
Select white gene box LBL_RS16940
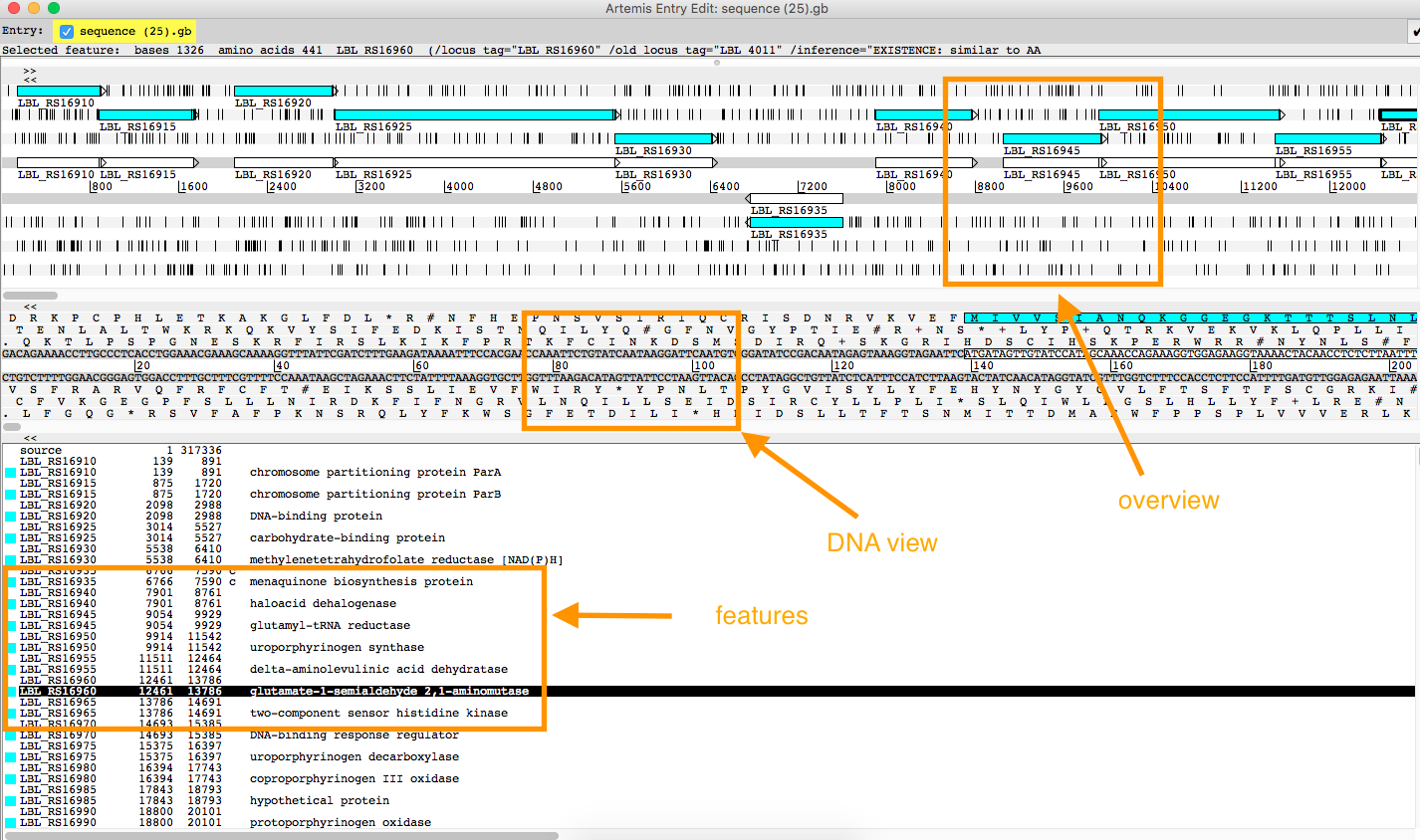point(924,162)
